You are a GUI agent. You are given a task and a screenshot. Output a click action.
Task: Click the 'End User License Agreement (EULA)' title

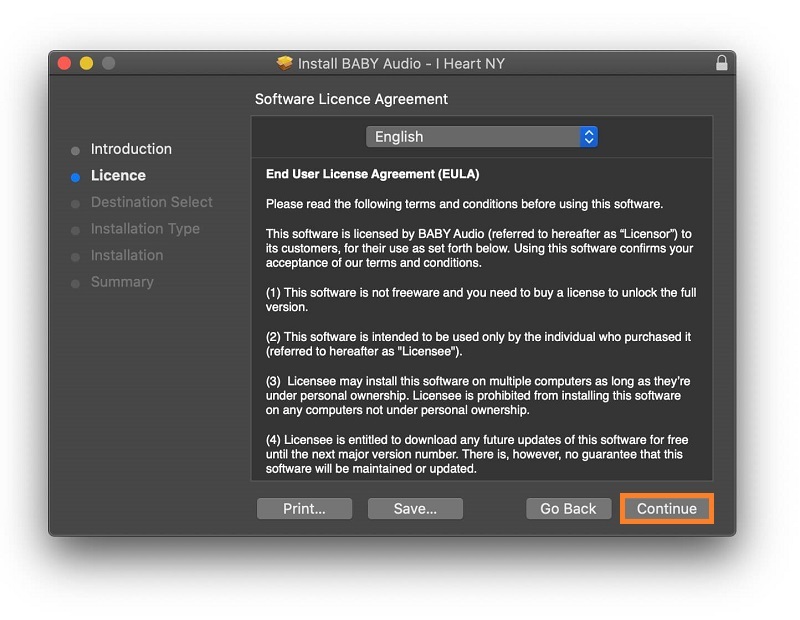pos(372,174)
